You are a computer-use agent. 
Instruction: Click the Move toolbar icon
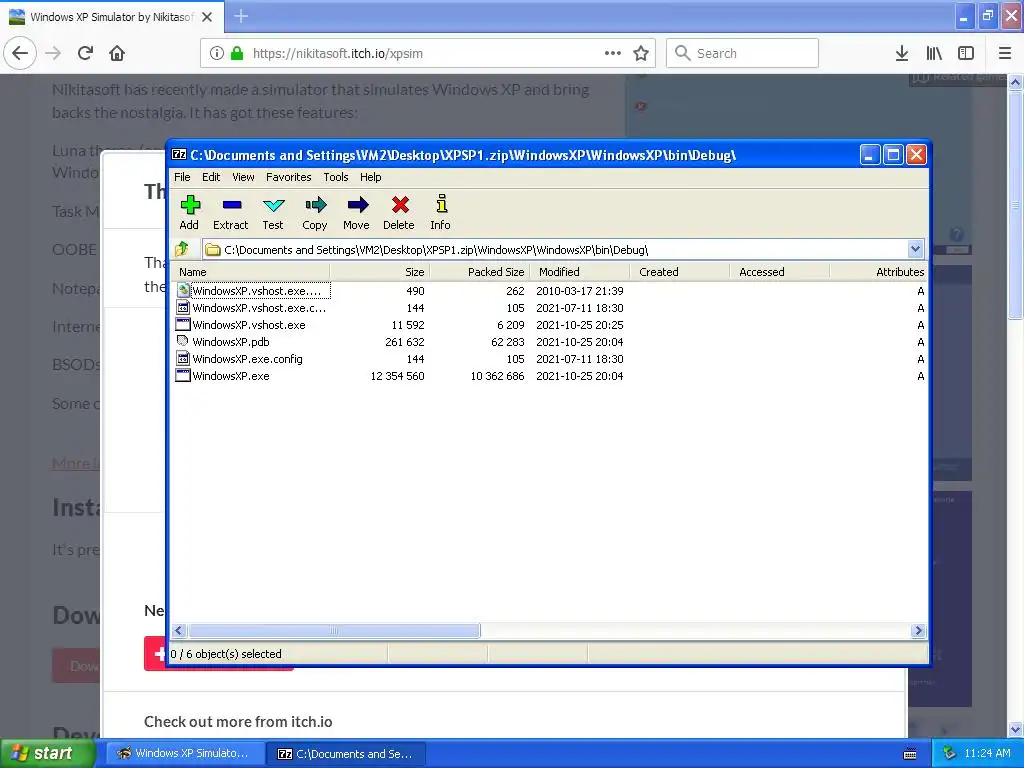coord(357,205)
